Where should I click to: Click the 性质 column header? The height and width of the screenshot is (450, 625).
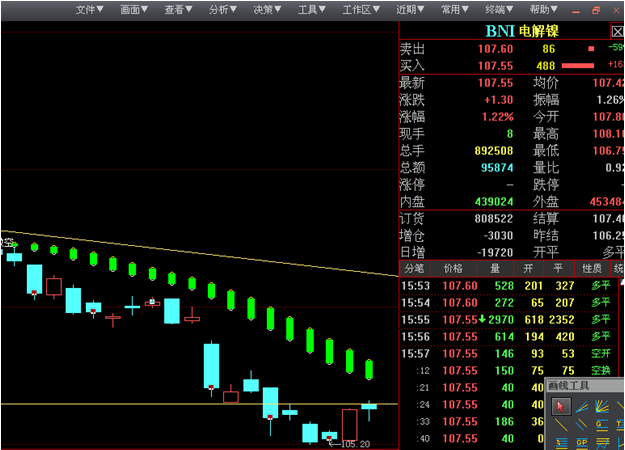(592, 269)
